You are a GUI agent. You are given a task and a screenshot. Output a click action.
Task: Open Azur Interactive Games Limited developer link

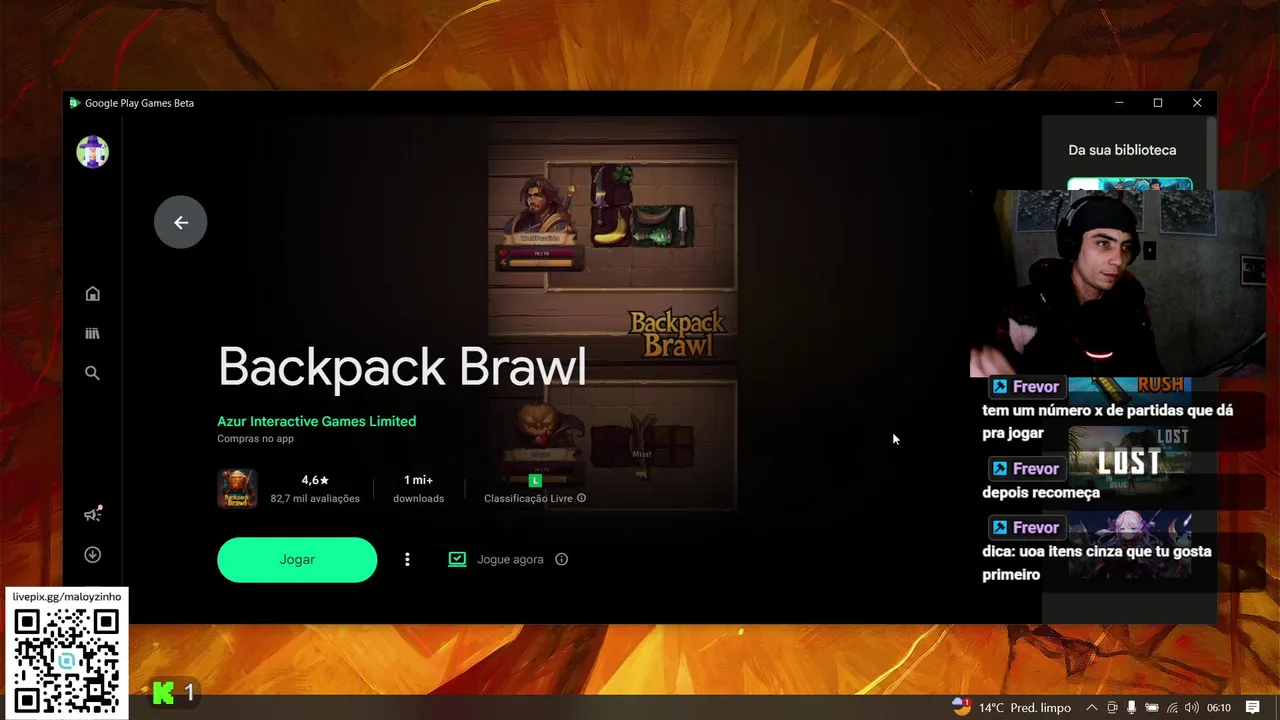316,421
